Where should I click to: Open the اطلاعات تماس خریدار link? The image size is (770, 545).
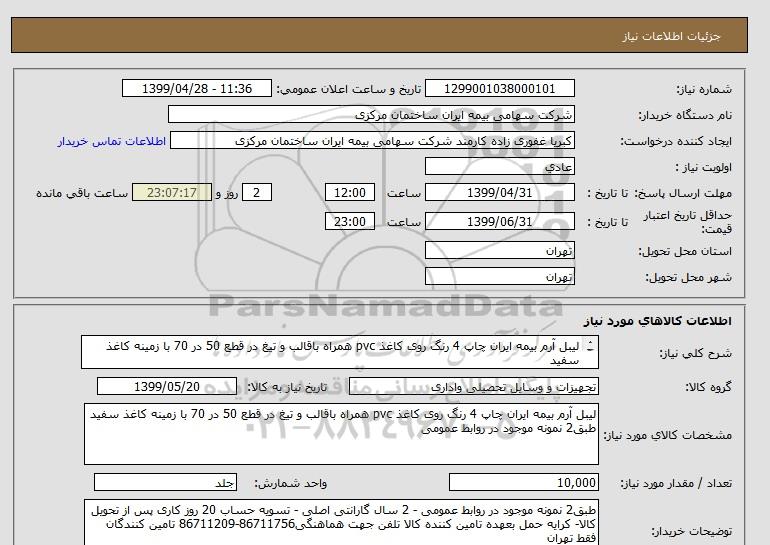tap(111, 141)
